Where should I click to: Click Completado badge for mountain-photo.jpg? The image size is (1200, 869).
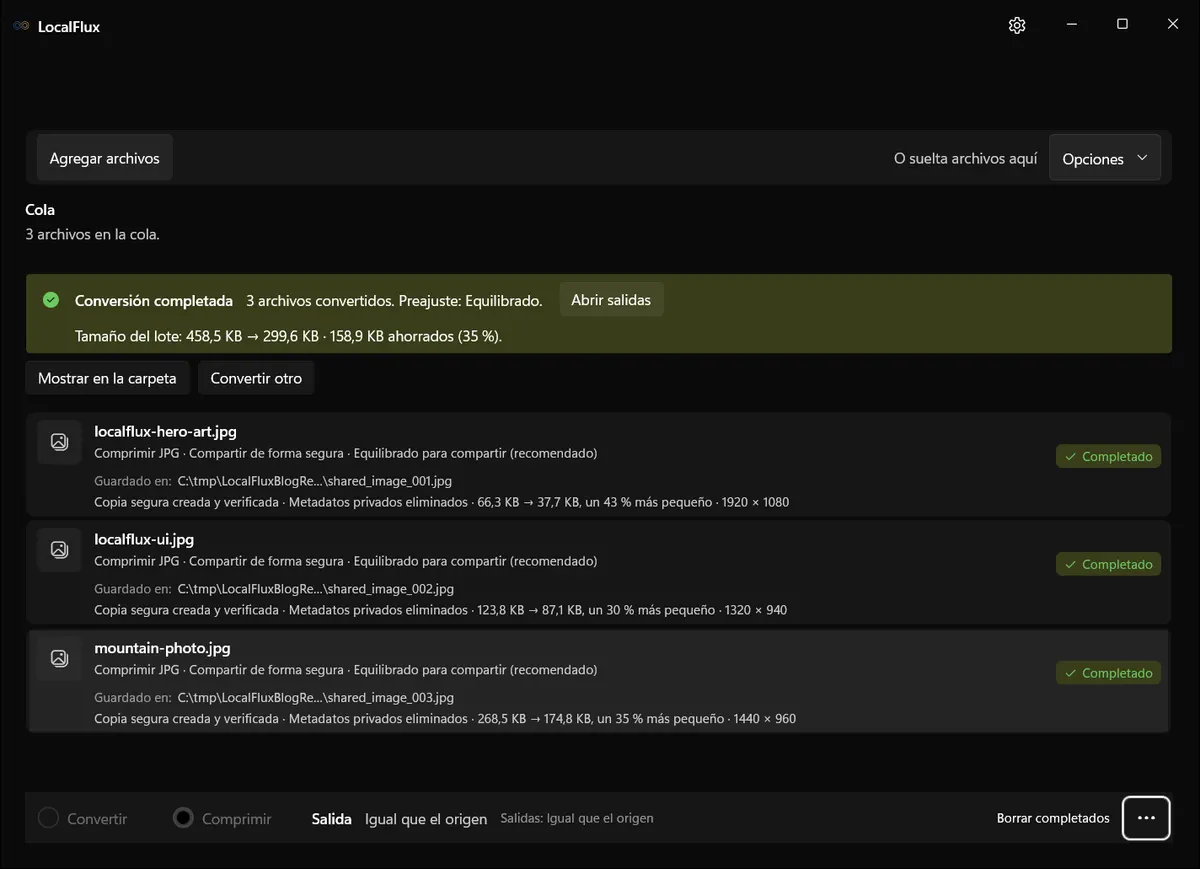click(1108, 673)
